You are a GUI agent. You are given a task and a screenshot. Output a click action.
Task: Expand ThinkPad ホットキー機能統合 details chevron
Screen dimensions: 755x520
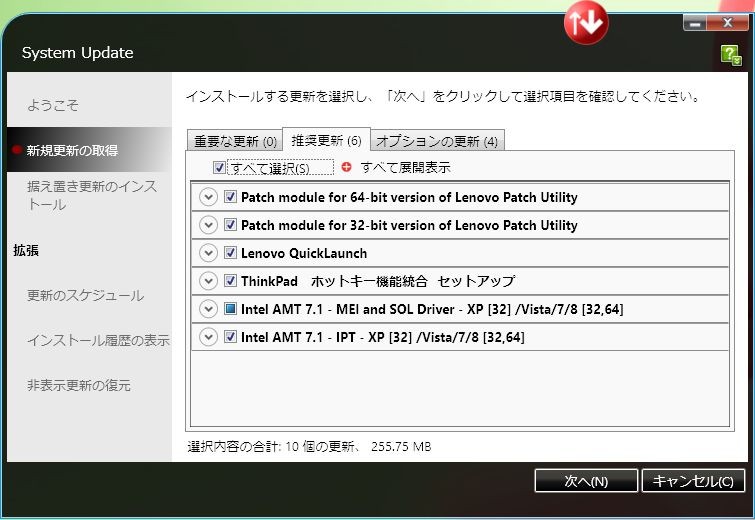point(208,281)
